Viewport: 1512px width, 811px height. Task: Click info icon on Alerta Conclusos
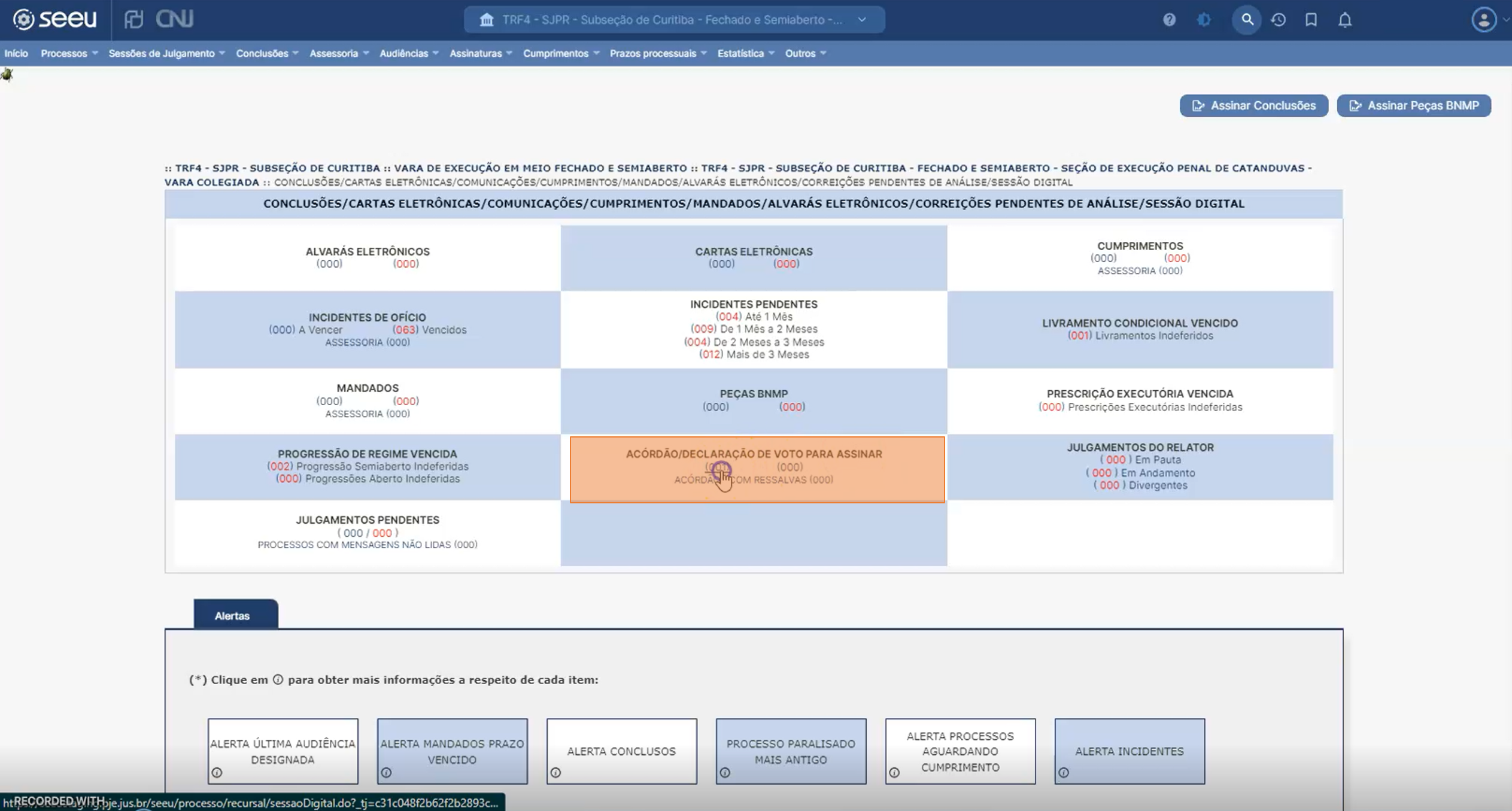coord(556,773)
